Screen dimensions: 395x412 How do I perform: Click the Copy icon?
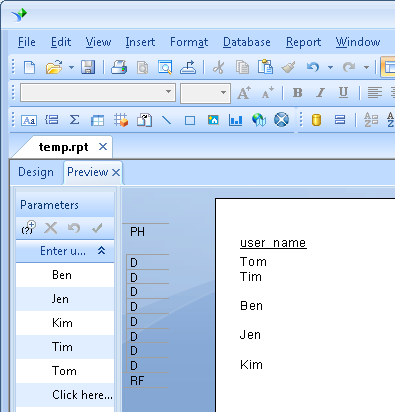(242, 67)
